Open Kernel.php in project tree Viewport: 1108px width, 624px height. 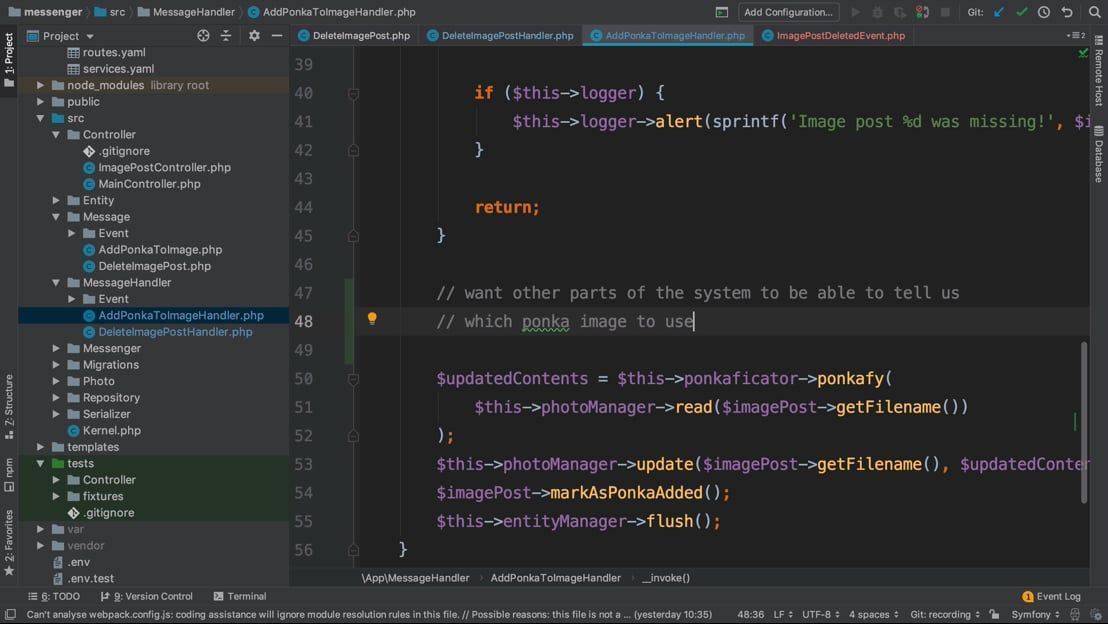pyautogui.click(x=111, y=430)
